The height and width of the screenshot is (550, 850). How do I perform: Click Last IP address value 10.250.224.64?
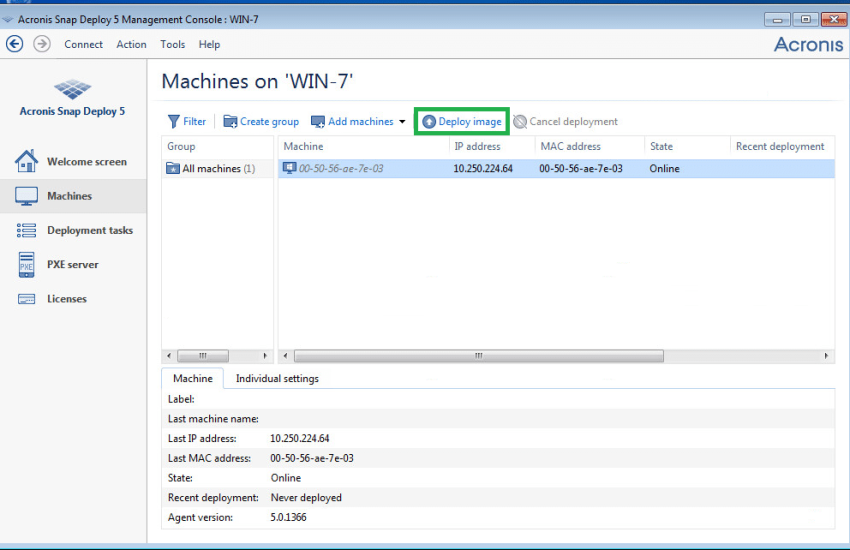300,438
